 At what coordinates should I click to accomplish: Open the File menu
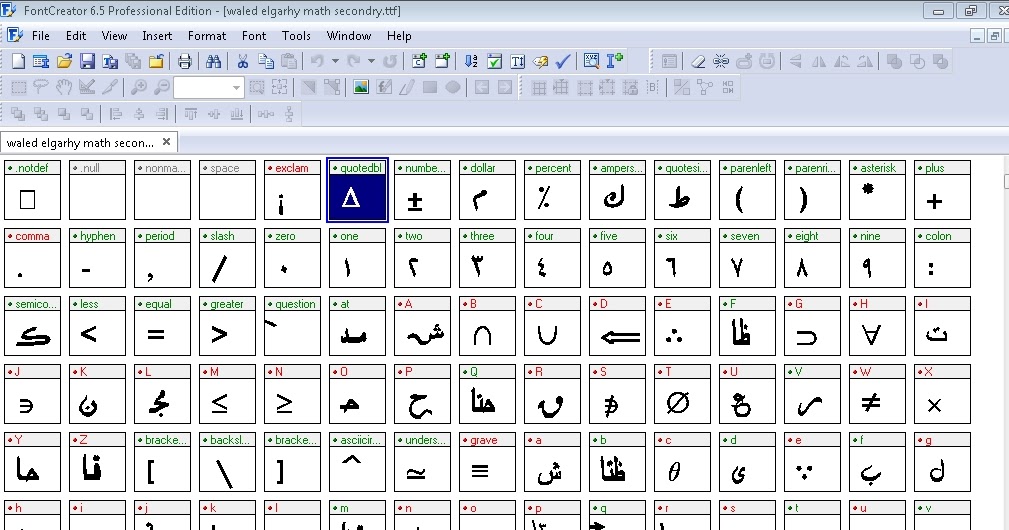click(41, 36)
